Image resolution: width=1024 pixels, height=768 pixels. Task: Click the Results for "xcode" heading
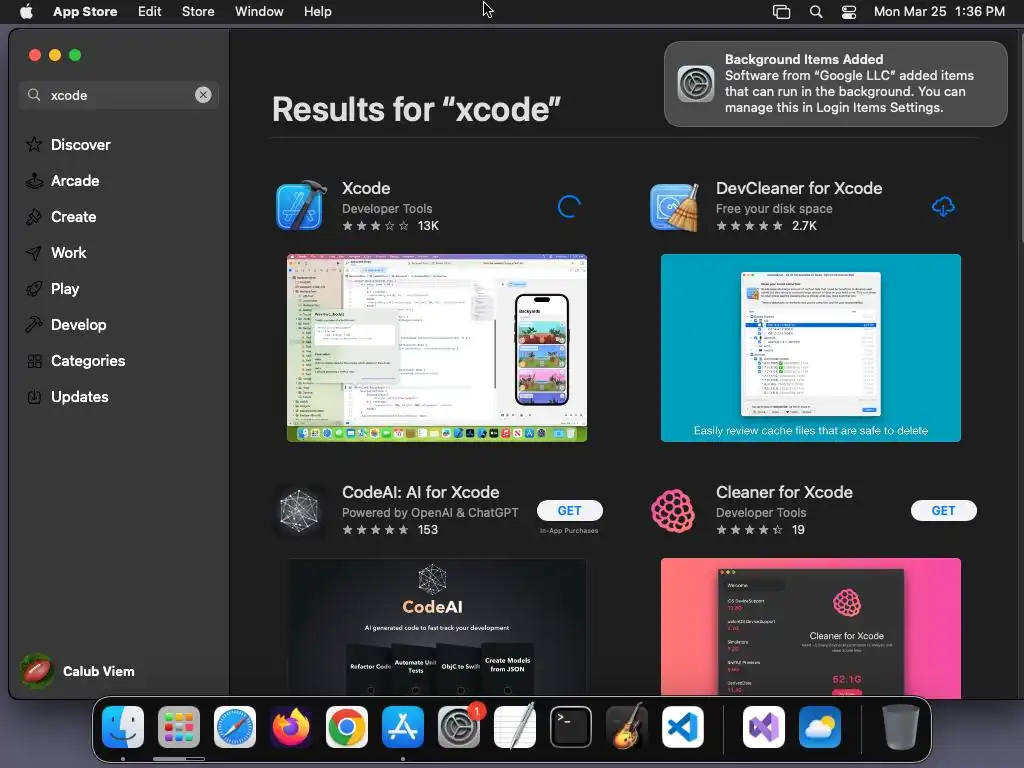(417, 109)
